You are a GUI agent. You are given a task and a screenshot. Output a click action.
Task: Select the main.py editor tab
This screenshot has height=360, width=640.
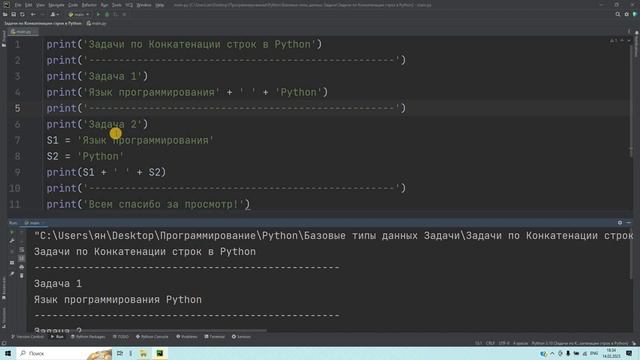(x=23, y=31)
